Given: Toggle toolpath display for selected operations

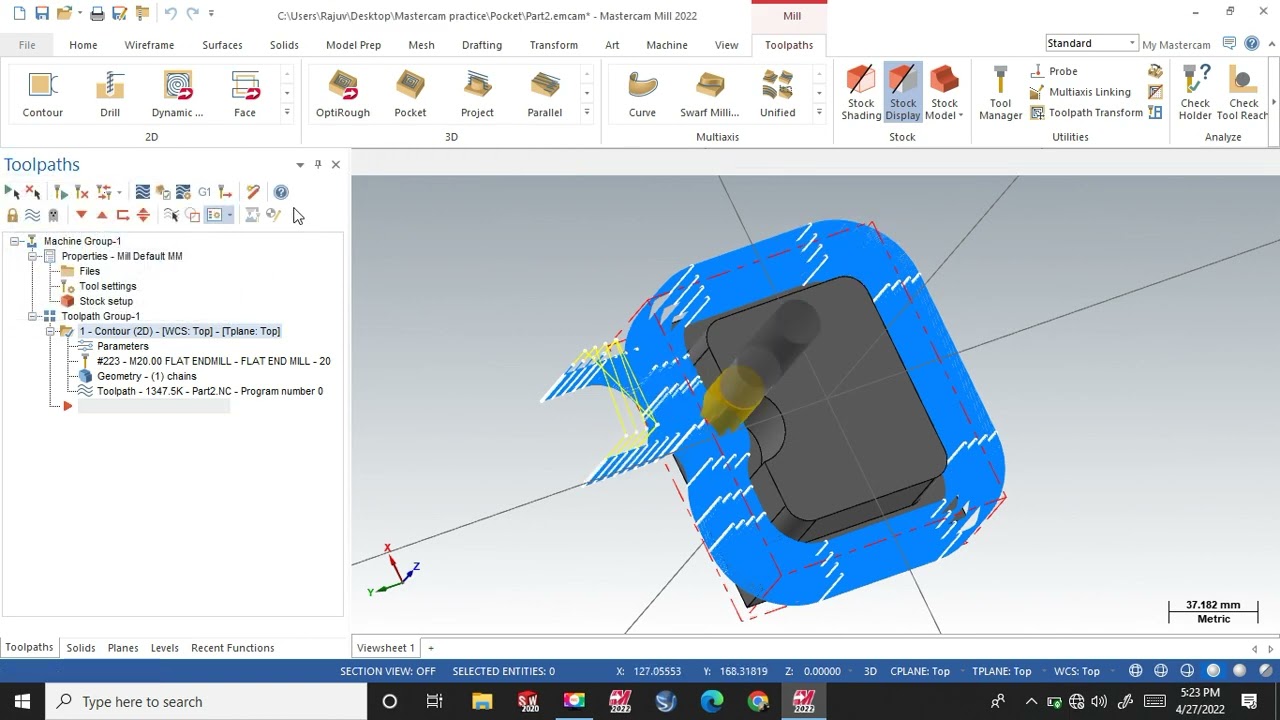Looking at the screenshot, I should point(32,215).
